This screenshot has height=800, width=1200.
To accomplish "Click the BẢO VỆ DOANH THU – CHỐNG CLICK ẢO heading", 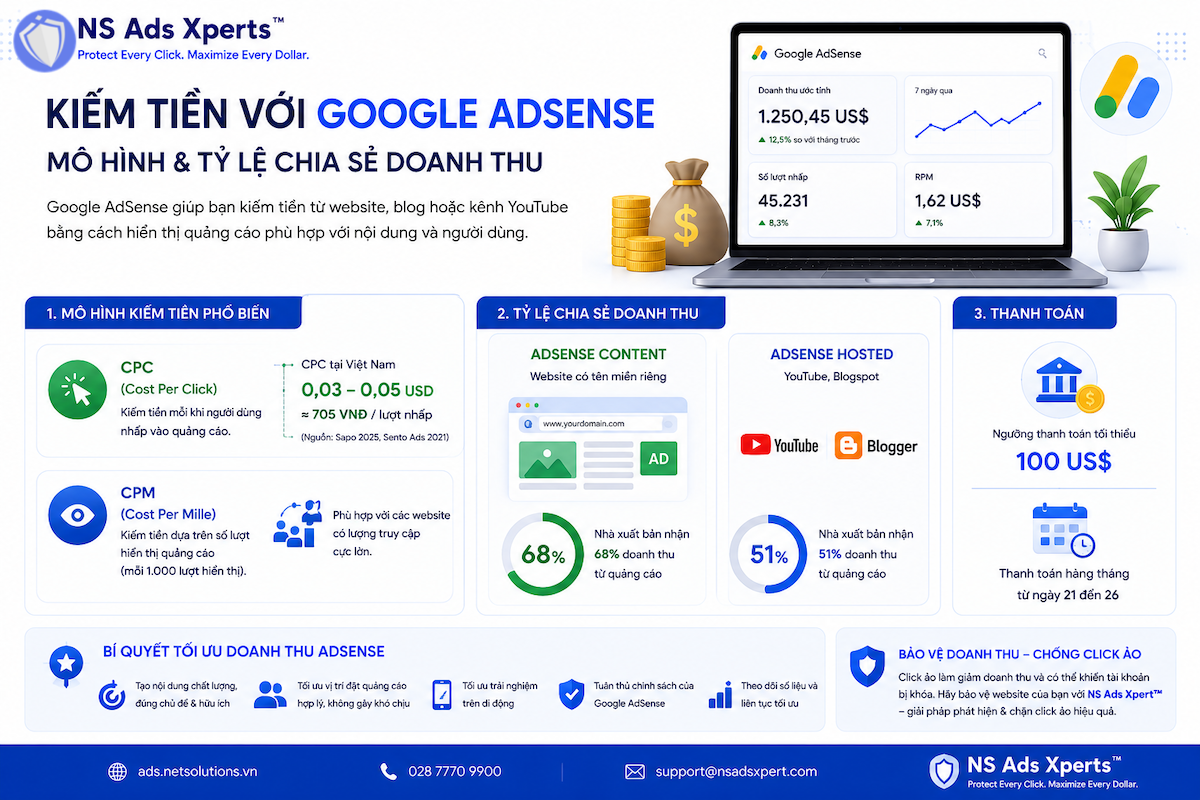I will [x=1020, y=654].
